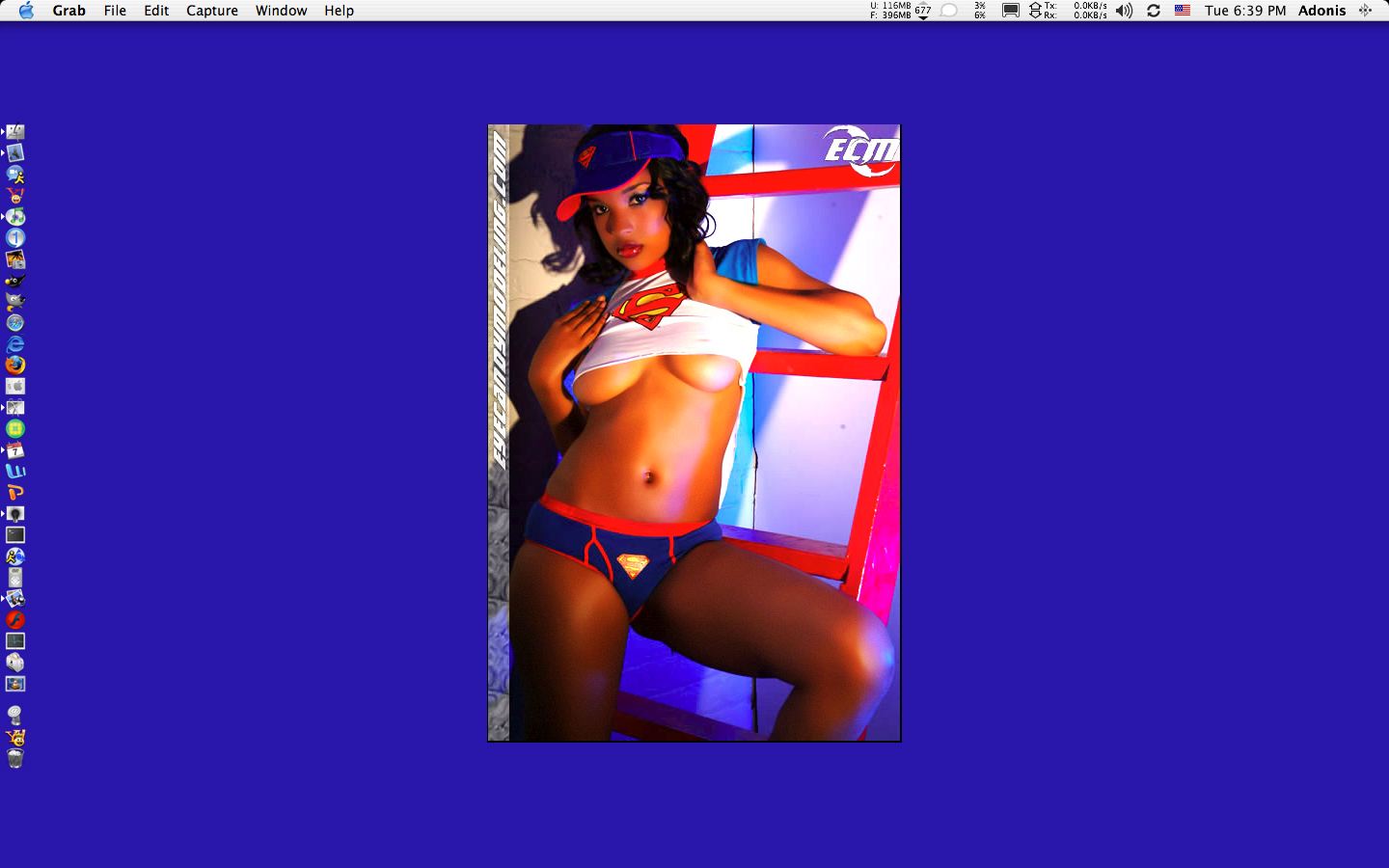Open iTunes from the Dock
This screenshot has width=1389, height=868.
tap(15, 217)
